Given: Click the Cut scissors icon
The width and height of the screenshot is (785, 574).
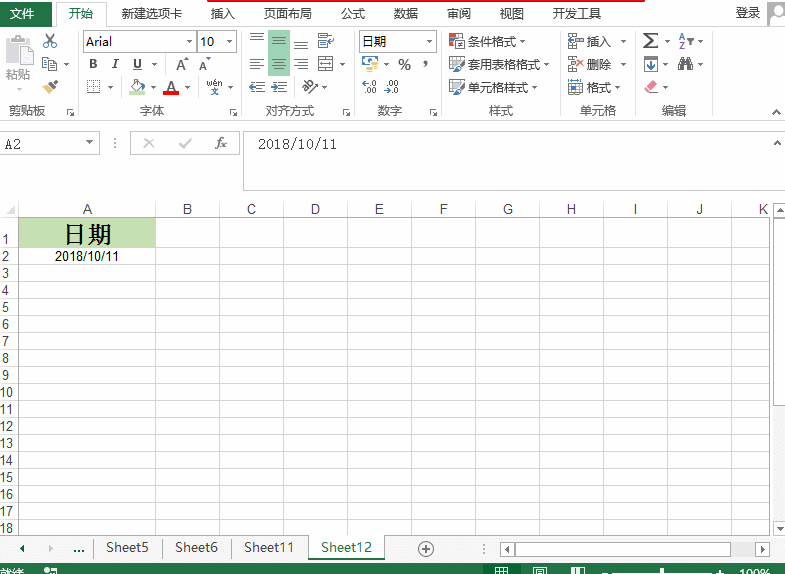Looking at the screenshot, I should point(50,41).
